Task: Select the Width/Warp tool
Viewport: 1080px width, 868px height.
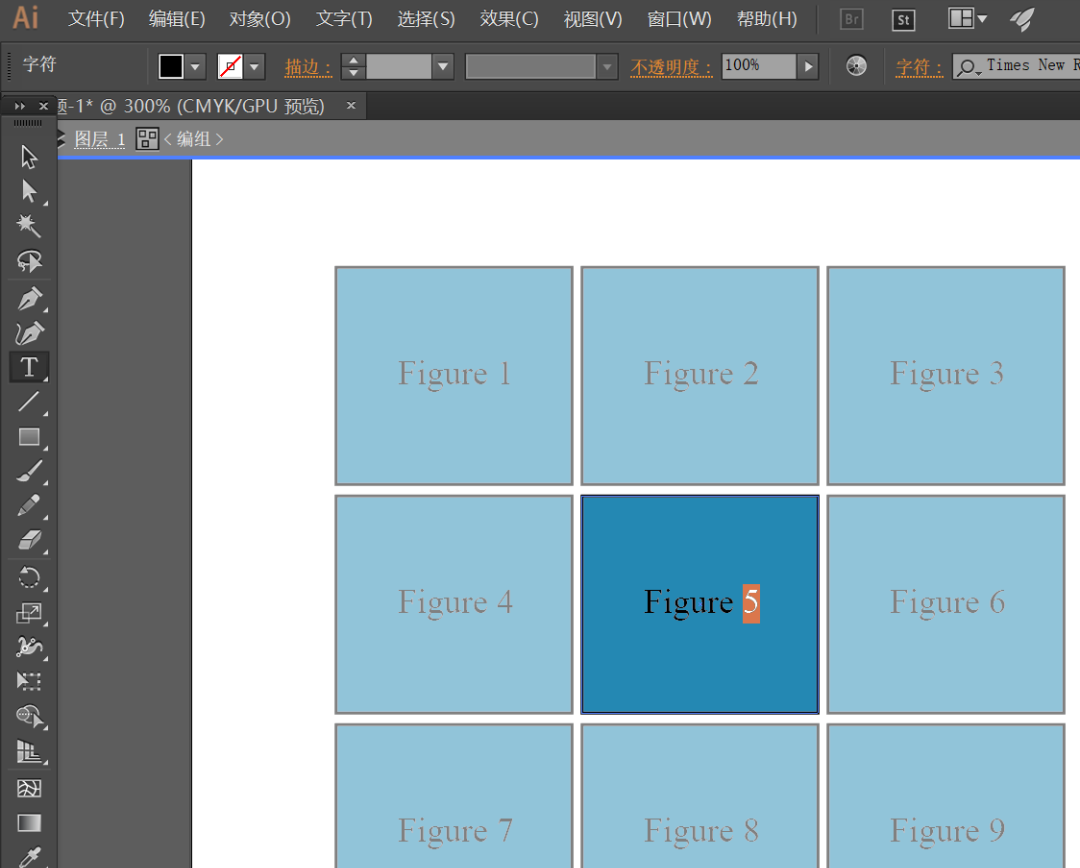Action: click(29, 646)
